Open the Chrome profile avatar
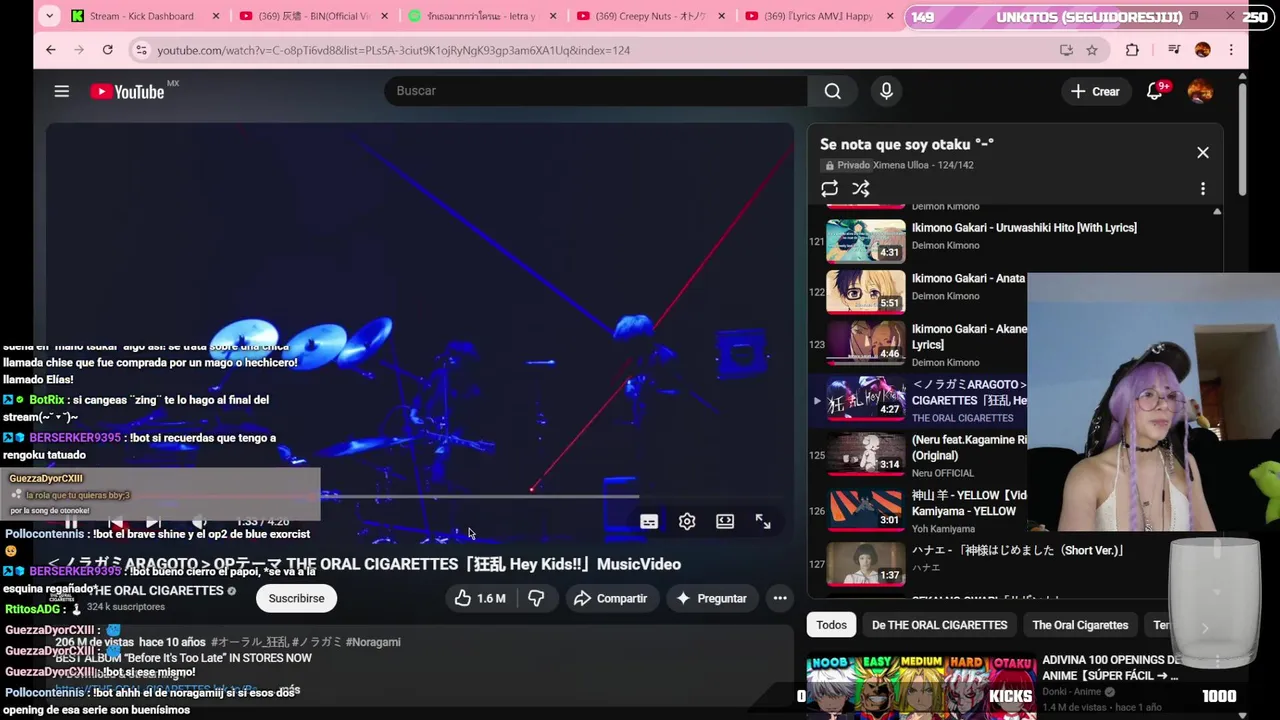Viewport: 1280px width, 720px height. (1203, 50)
